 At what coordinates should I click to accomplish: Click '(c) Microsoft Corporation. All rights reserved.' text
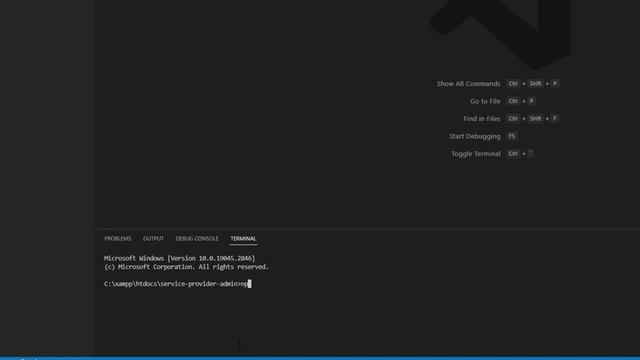pos(186,267)
